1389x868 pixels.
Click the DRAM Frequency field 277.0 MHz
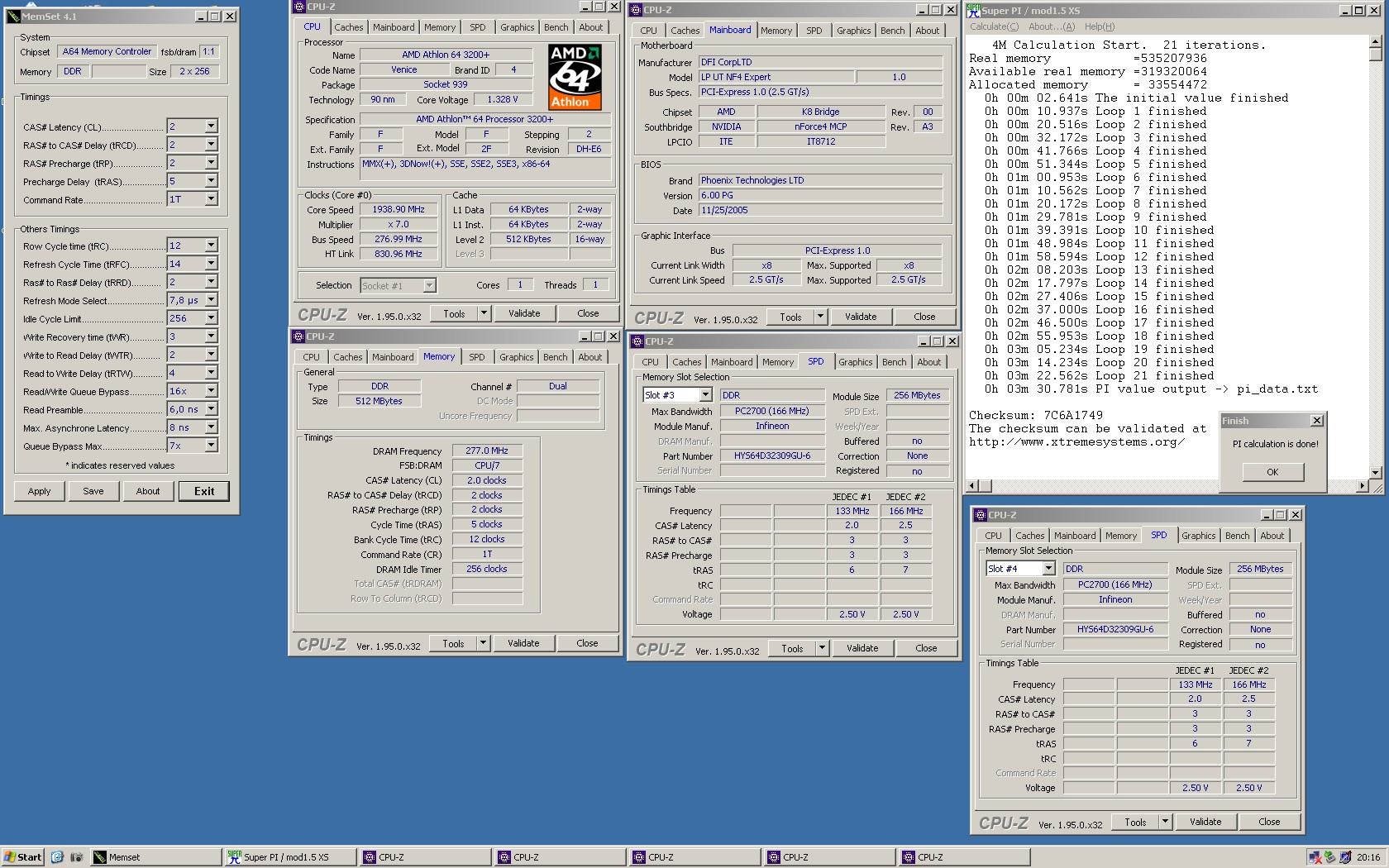click(x=487, y=451)
